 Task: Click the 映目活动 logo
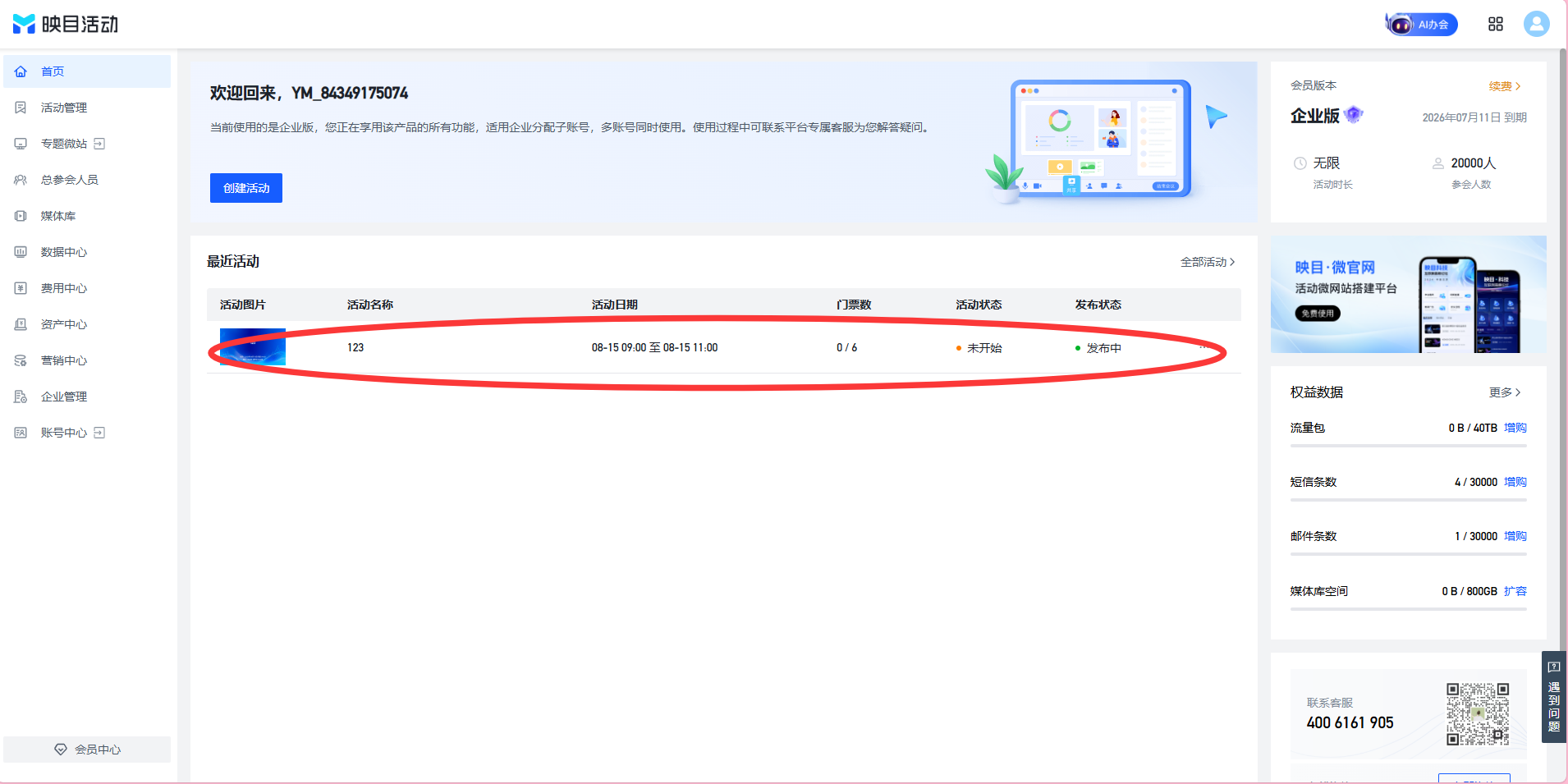point(66,24)
